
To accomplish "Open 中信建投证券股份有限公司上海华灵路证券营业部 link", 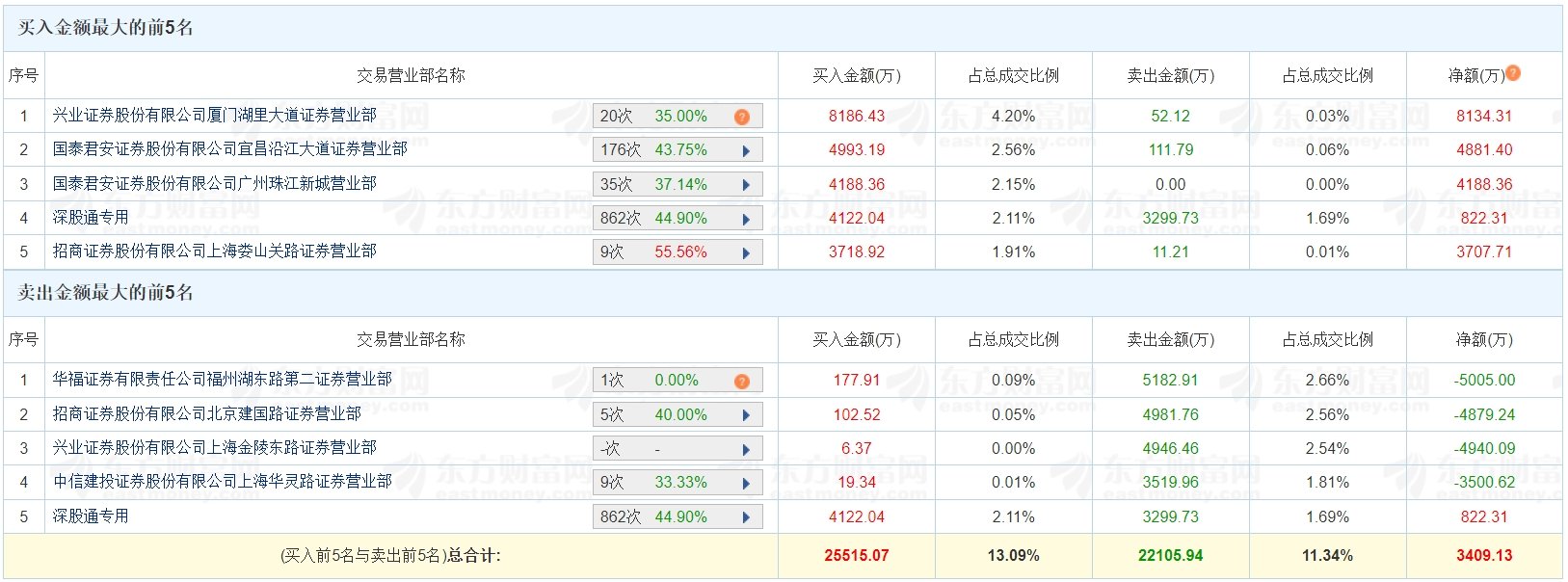I will click(x=222, y=482).
